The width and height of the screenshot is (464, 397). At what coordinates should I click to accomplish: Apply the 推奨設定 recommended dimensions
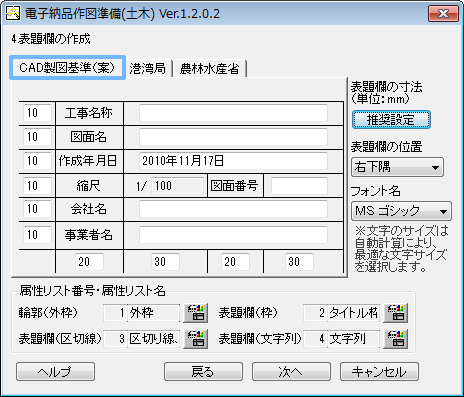(x=391, y=120)
